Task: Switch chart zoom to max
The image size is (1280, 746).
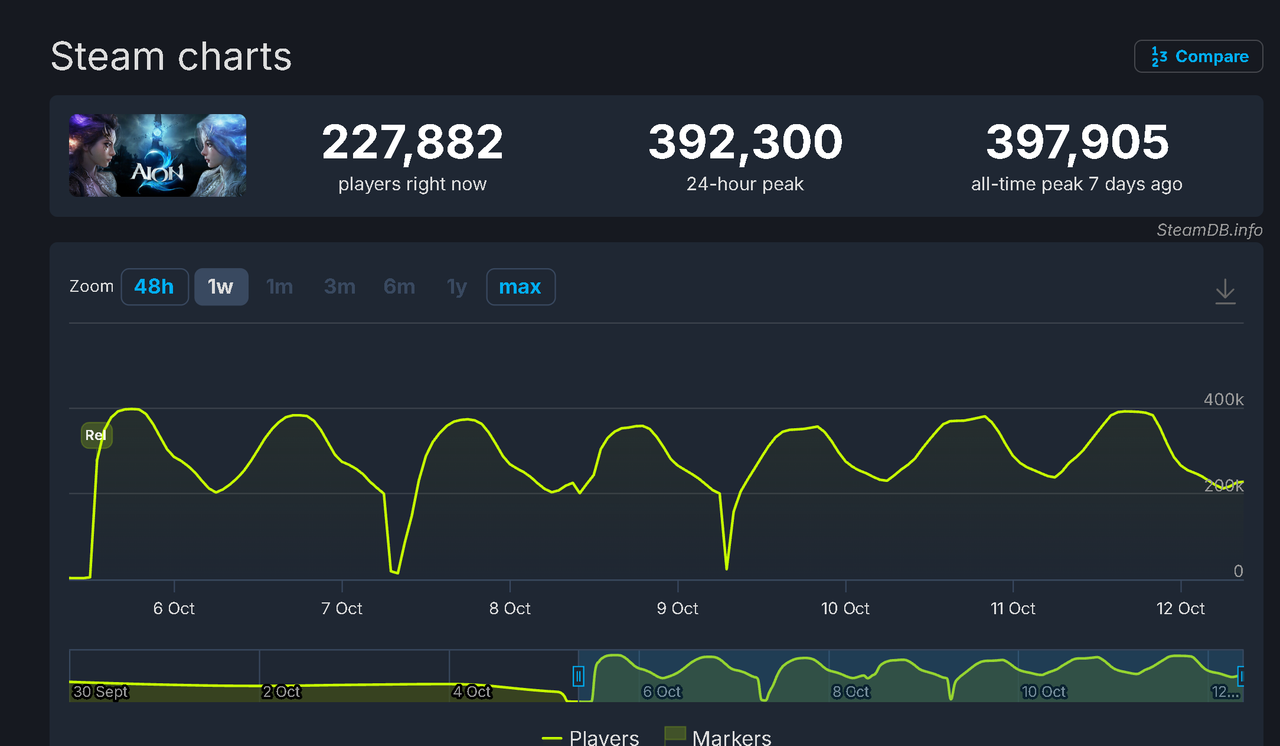Action: (520, 287)
